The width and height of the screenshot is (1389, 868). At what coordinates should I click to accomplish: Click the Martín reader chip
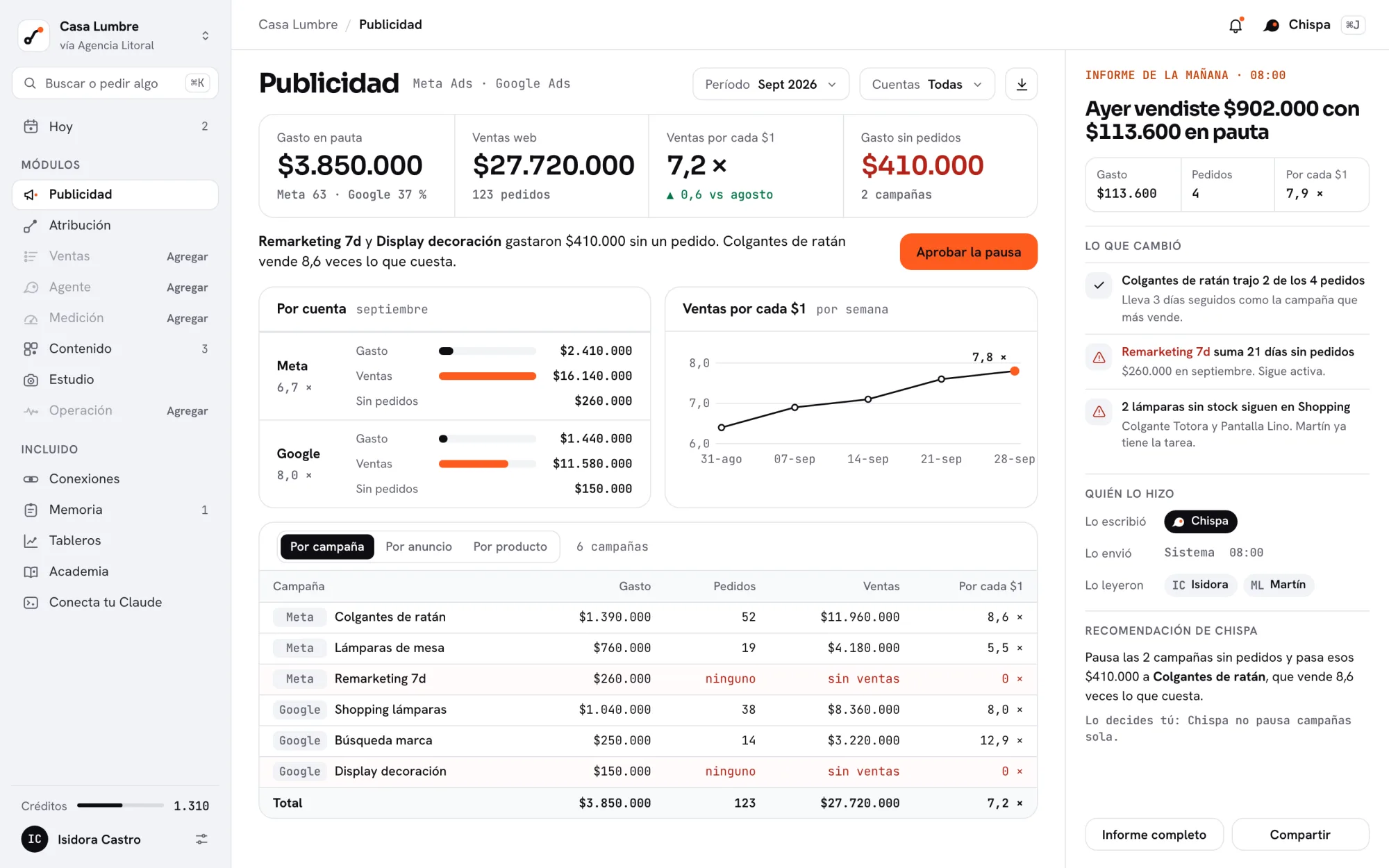pos(1278,585)
